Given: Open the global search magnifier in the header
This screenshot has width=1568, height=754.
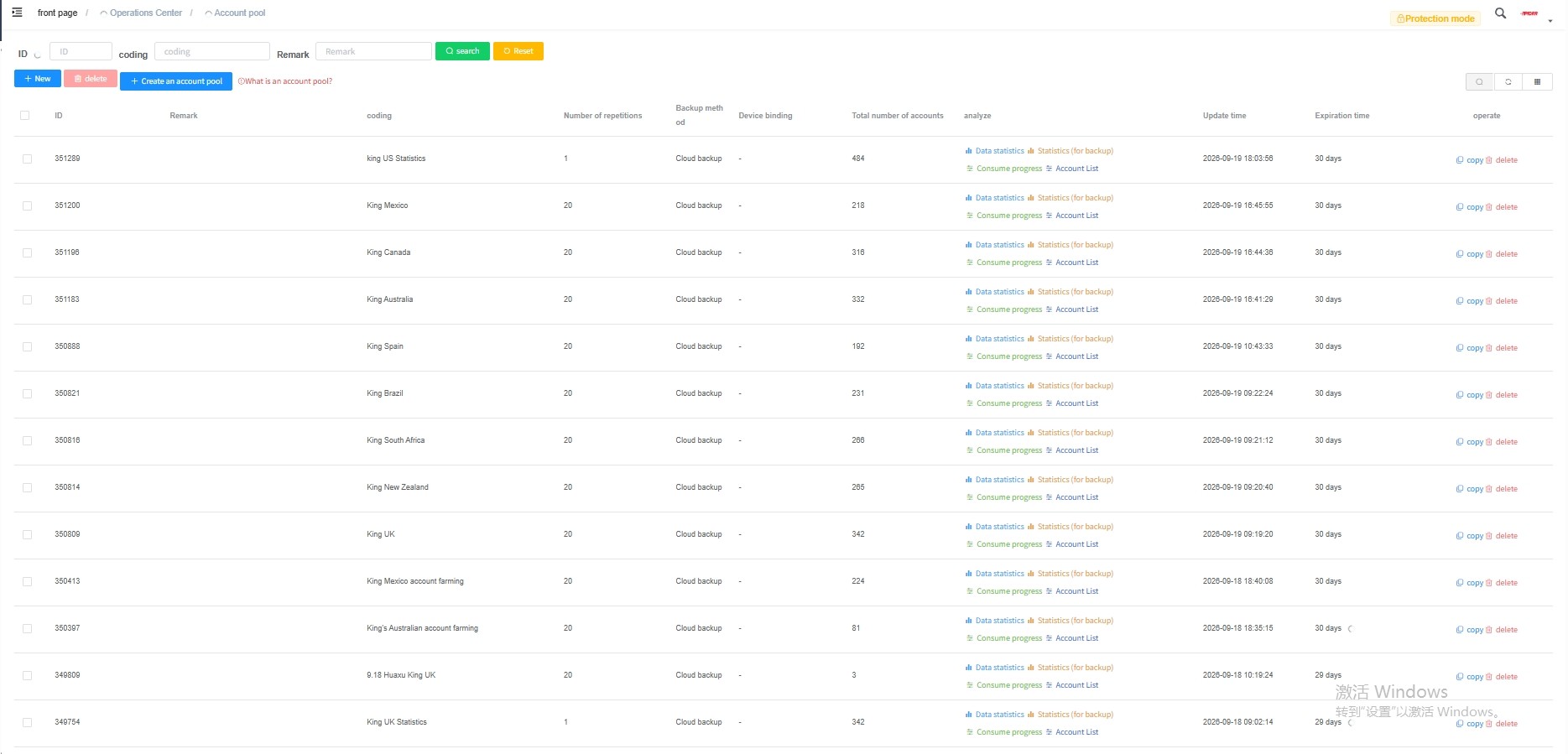Looking at the screenshot, I should [1500, 13].
